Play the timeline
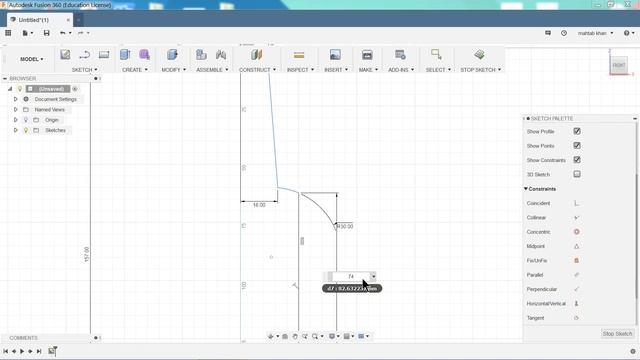This screenshot has height=360, width=640. point(22,351)
